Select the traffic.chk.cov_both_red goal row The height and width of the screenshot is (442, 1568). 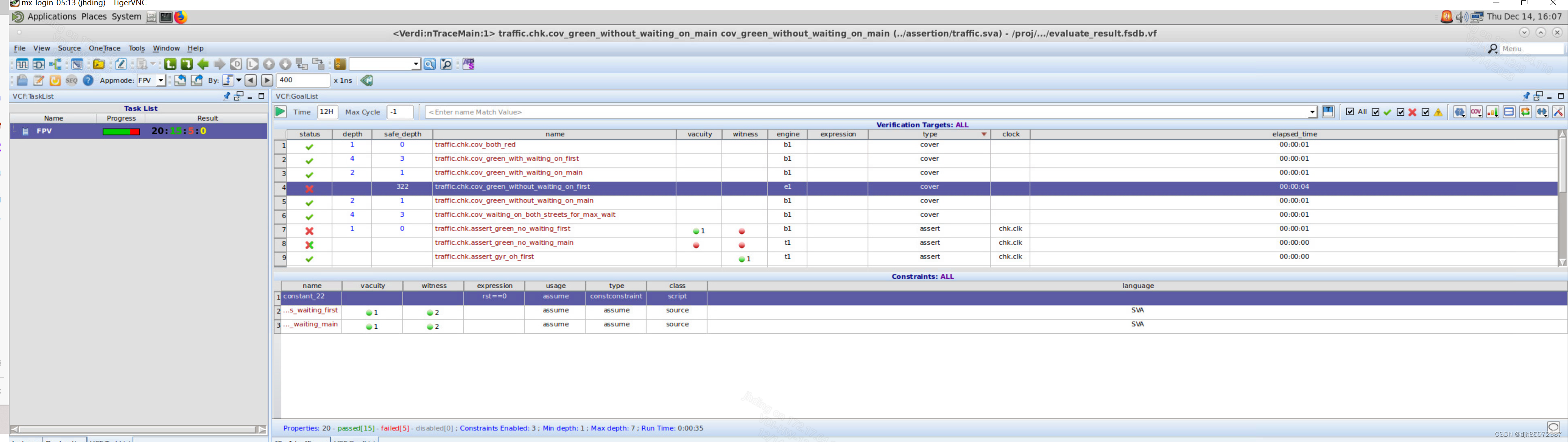tap(475, 145)
